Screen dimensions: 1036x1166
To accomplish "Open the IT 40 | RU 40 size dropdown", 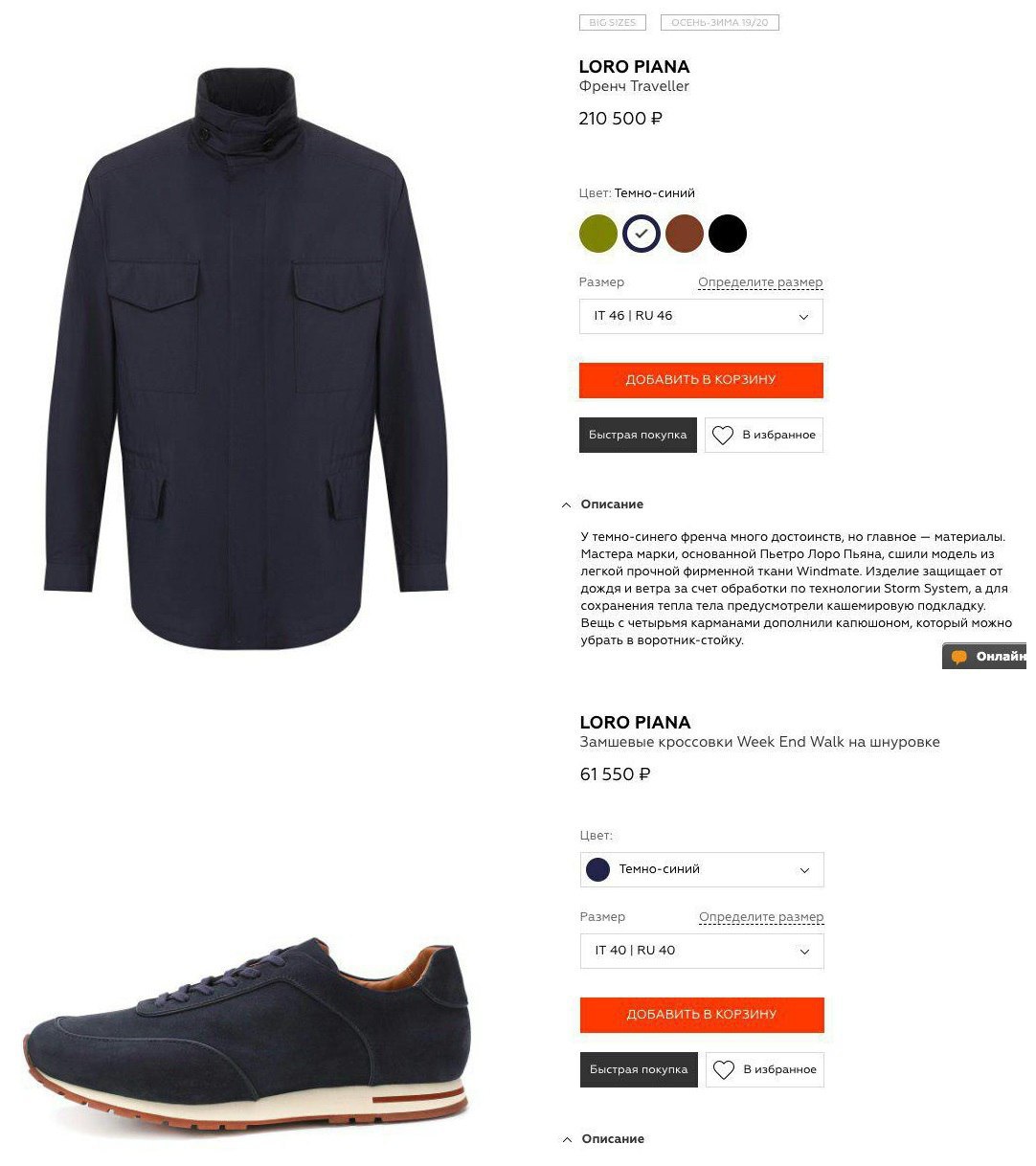I will tap(702, 952).
